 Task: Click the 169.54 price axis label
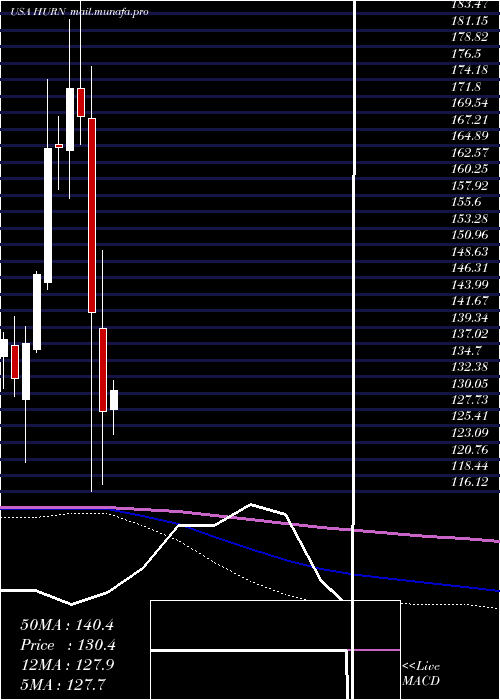pos(470,104)
